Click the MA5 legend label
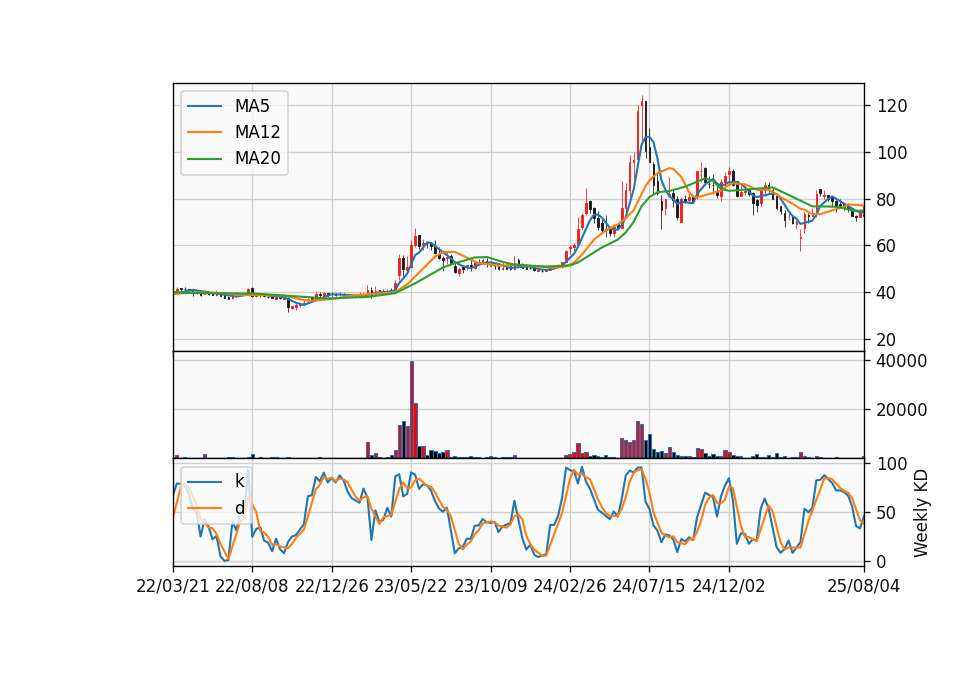The image size is (960, 690). [252, 106]
